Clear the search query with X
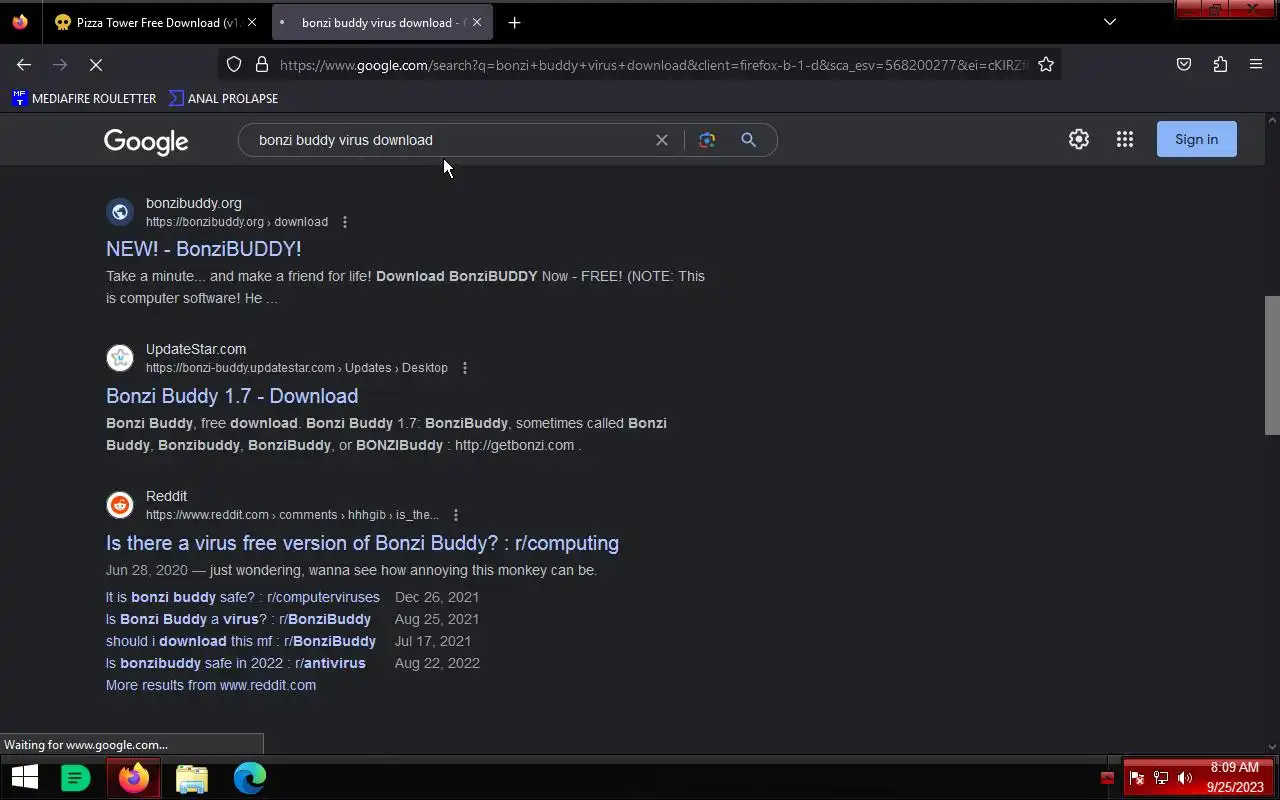 661,140
